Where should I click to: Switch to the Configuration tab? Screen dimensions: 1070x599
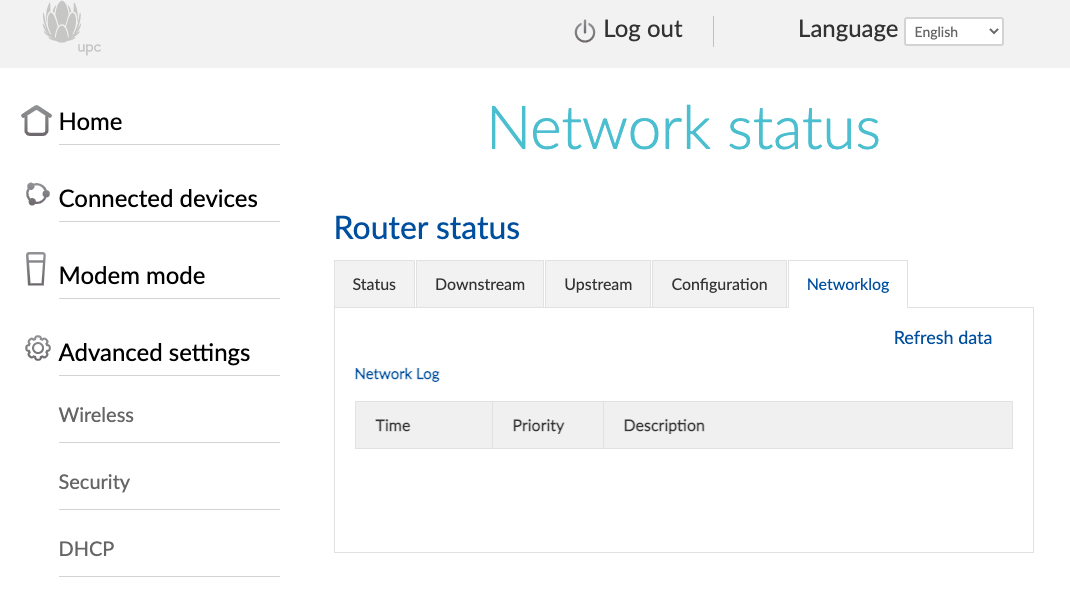[719, 284]
